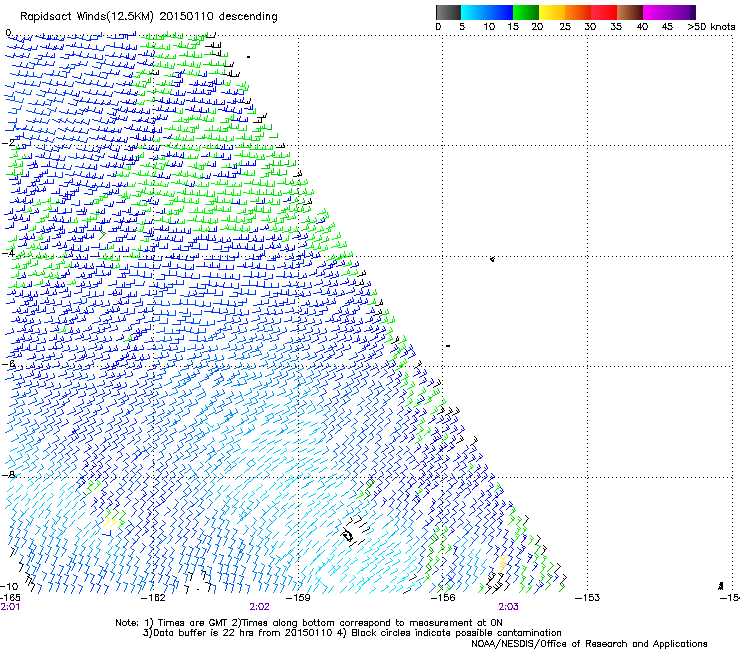Click the black contamination circle among light-blue barbs
This screenshot has width=740, height=650.
[348, 535]
